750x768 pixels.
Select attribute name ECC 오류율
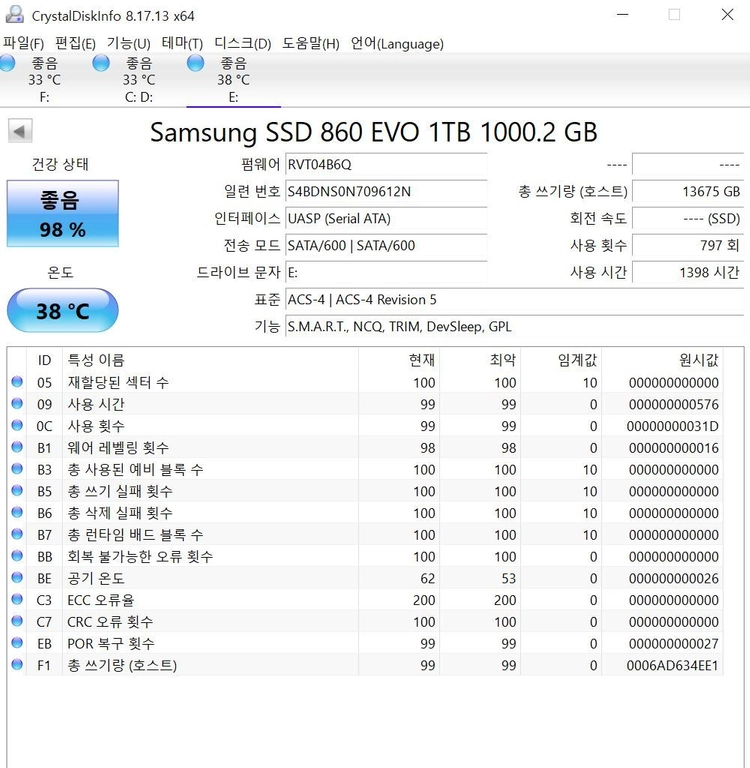click(100, 600)
